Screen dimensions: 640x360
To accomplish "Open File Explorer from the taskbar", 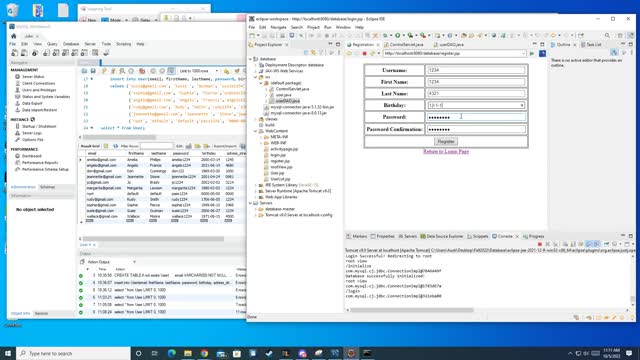I will (188, 353).
